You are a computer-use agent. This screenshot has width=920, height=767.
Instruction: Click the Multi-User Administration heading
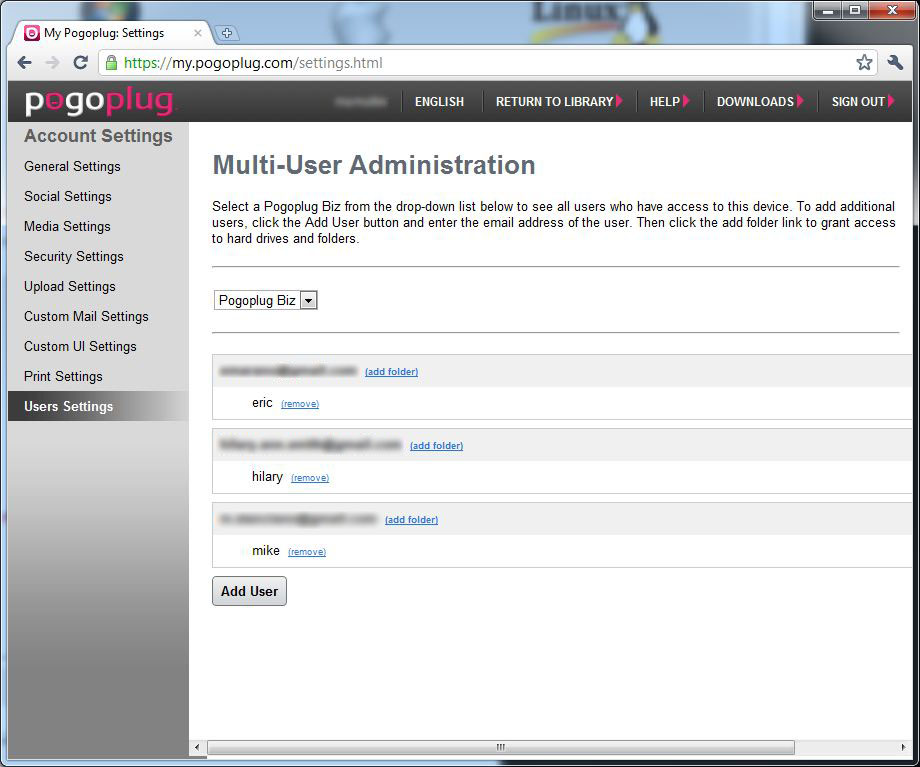point(374,165)
